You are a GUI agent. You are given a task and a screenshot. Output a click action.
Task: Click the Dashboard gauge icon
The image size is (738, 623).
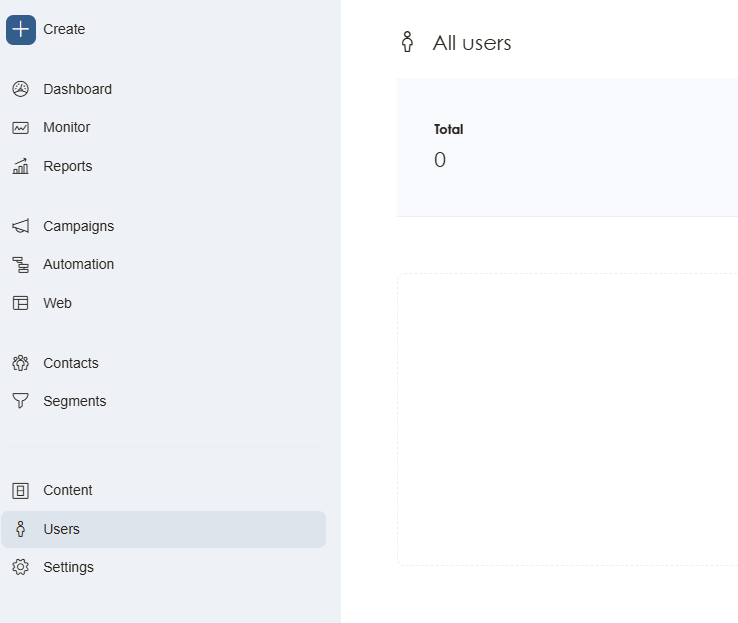(x=20, y=89)
